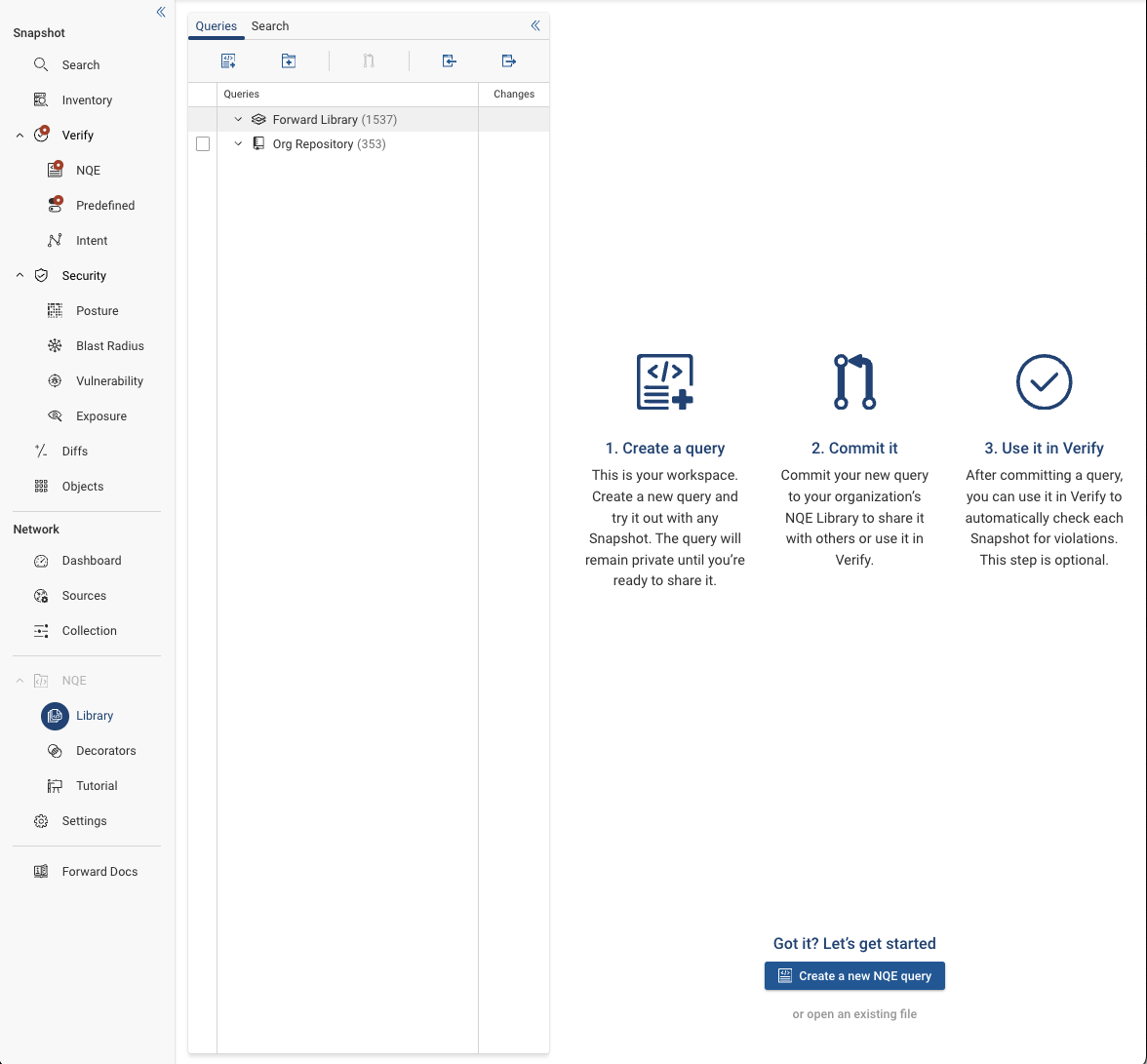Click the export queries toolbar icon
1147x1064 pixels.
[508, 61]
